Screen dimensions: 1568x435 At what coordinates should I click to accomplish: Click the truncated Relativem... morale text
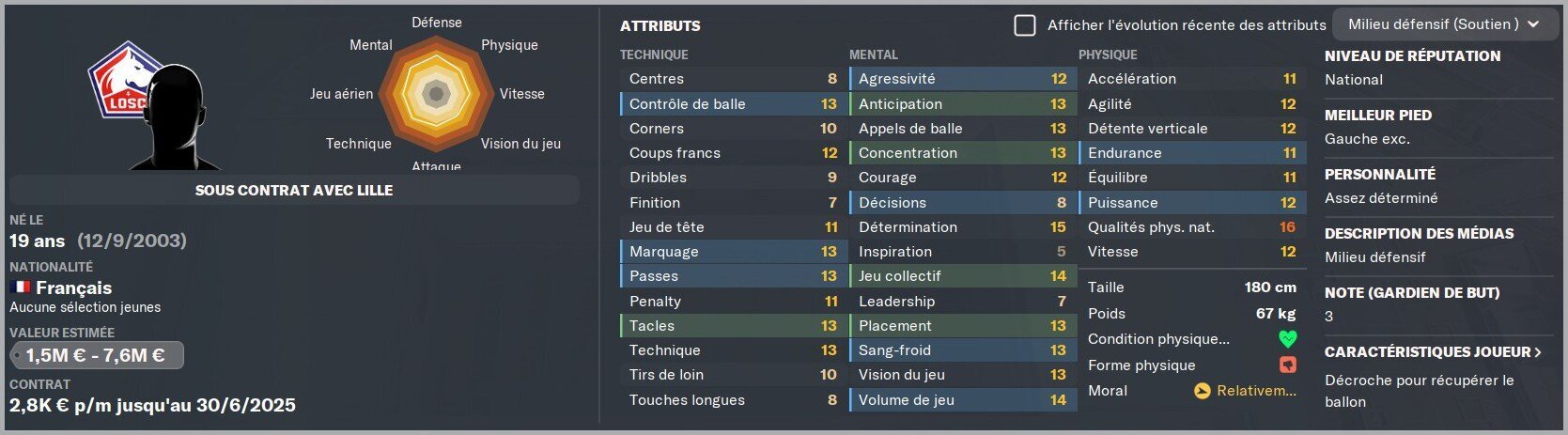1256,391
